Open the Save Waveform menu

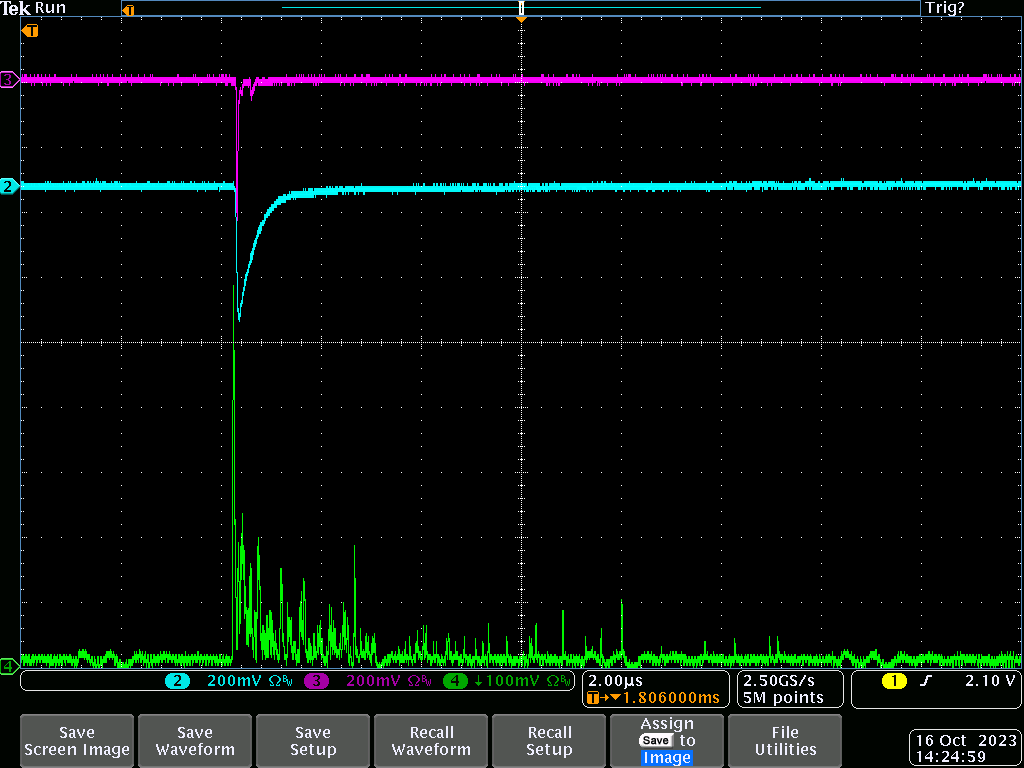[x=195, y=741]
